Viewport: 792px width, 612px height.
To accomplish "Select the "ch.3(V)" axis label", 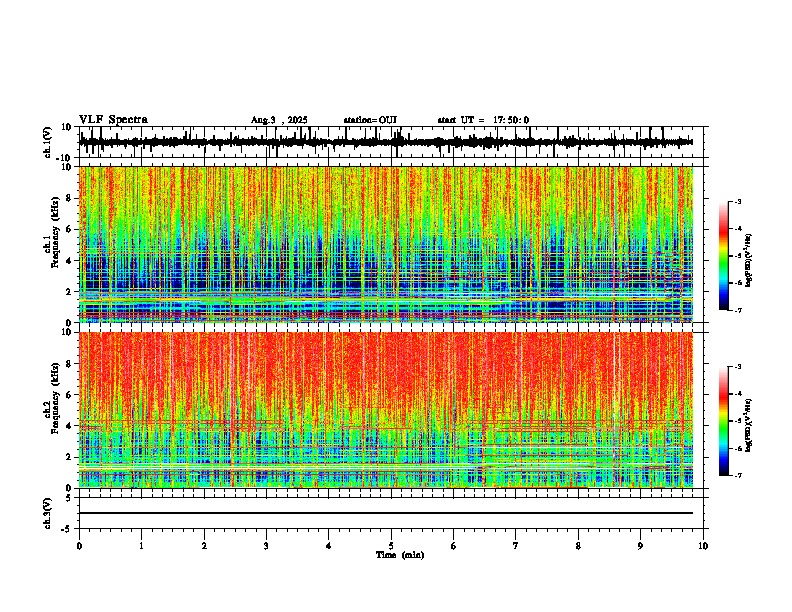I will pyautogui.click(x=47, y=513).
